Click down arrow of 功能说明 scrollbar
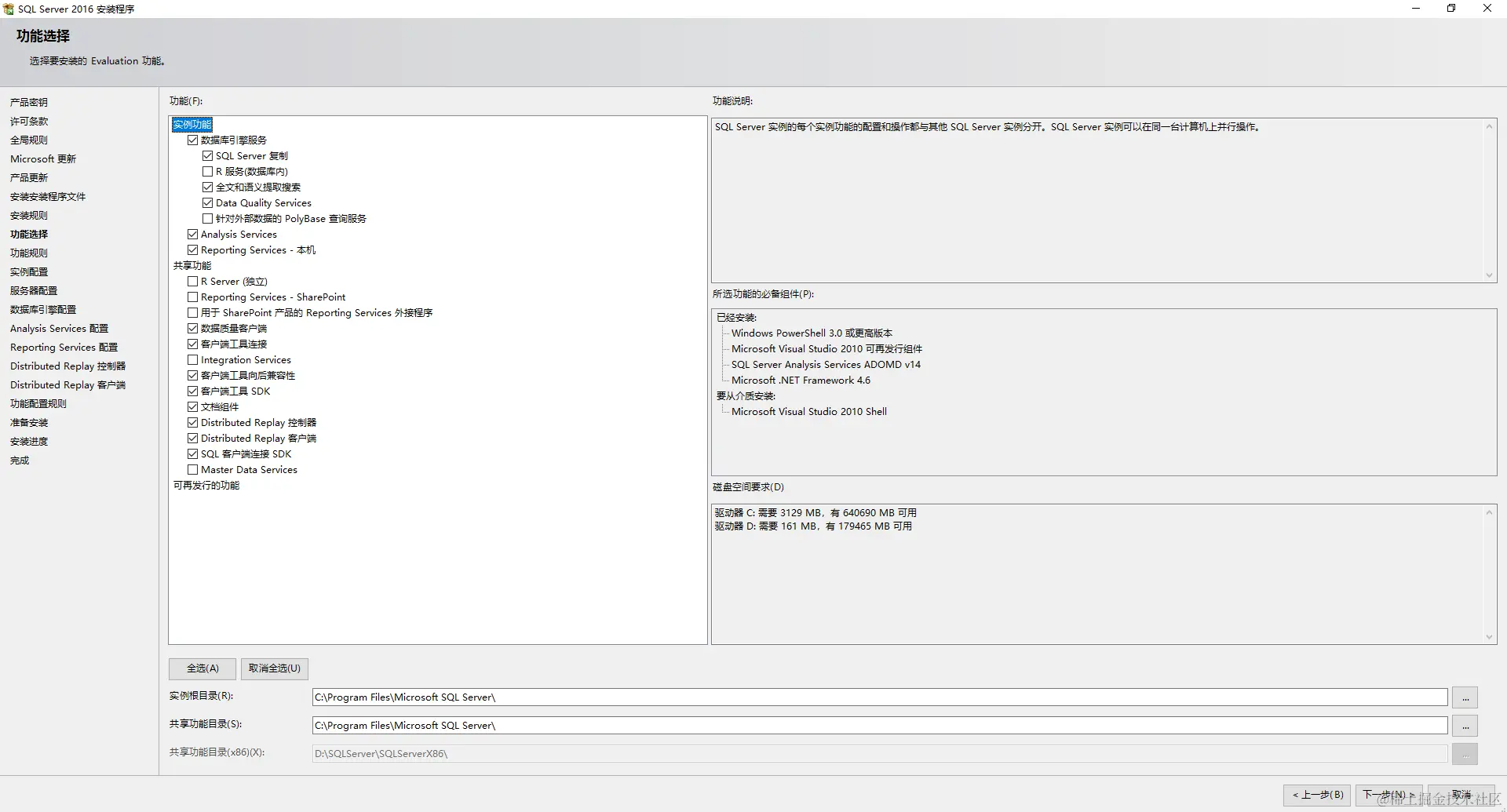Image resolution: width=1507 pixels, height=812 pixels. coord(1489,275)
